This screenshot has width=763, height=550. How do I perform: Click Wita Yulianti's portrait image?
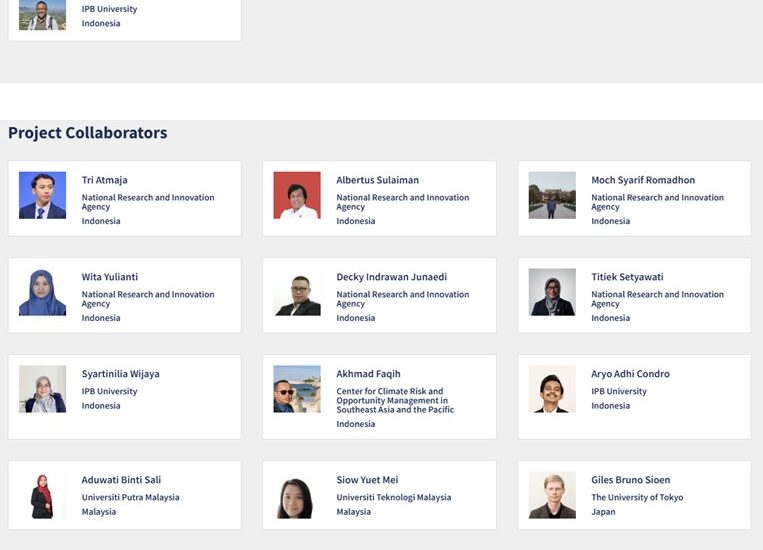(42, 292)
